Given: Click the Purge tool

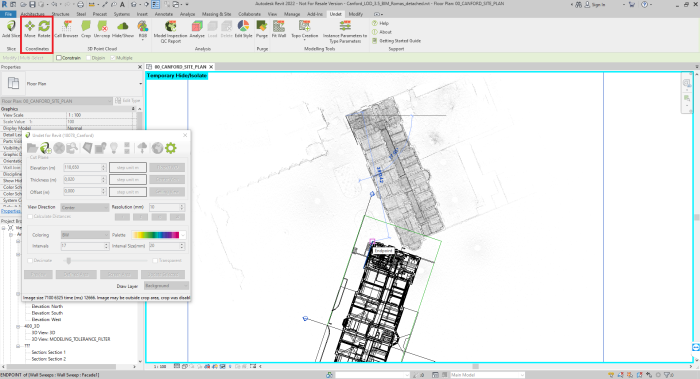Looking at the screenshot, I should tap(262, 29).
